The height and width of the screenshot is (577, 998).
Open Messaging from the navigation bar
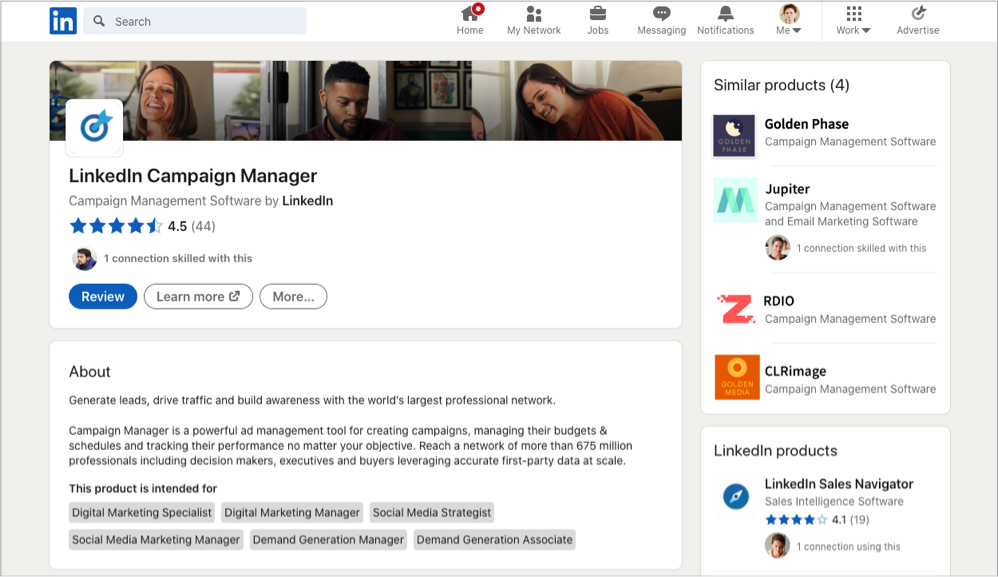pyautogui.click(x=661, y=20)
